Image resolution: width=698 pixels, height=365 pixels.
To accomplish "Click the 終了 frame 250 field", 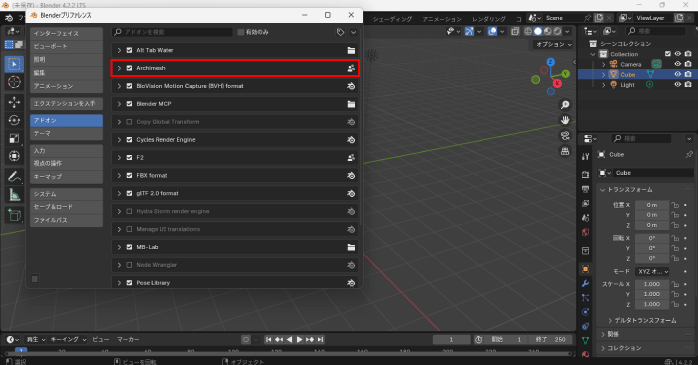I will pyautogui.click(x=550, y=340).
